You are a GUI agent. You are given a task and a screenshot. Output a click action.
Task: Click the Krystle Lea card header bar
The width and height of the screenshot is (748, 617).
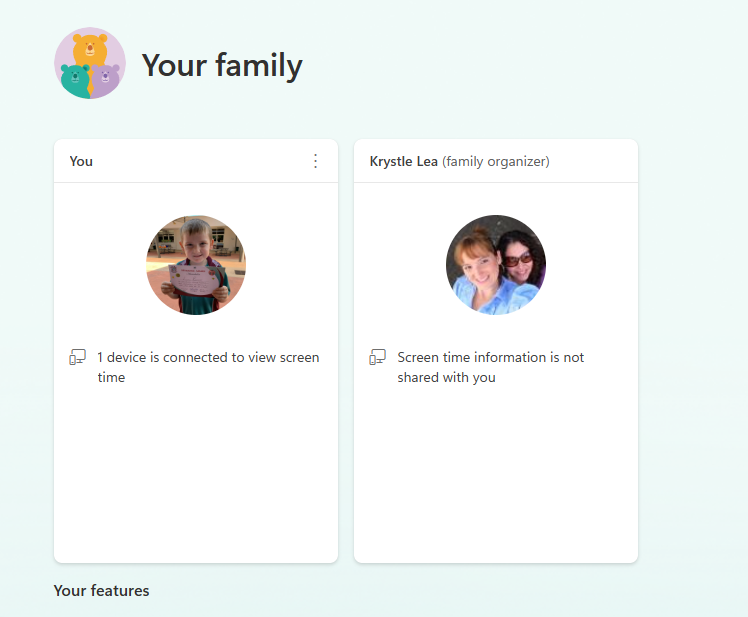[x=496, y=161]
